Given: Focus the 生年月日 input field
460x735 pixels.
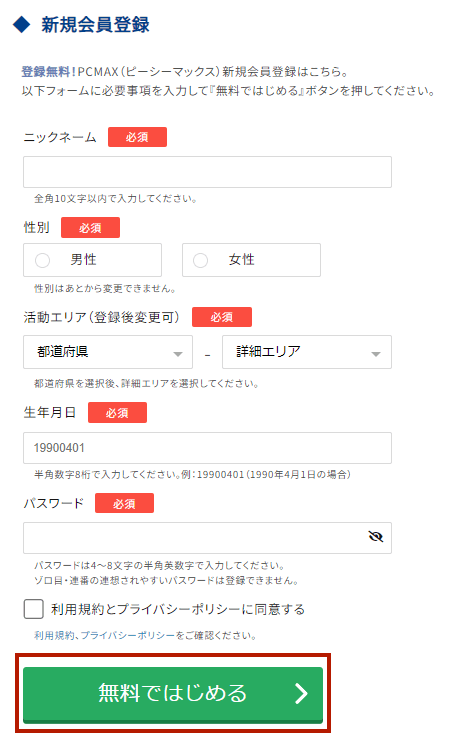Looking at the screenshot, I should 207,448.
